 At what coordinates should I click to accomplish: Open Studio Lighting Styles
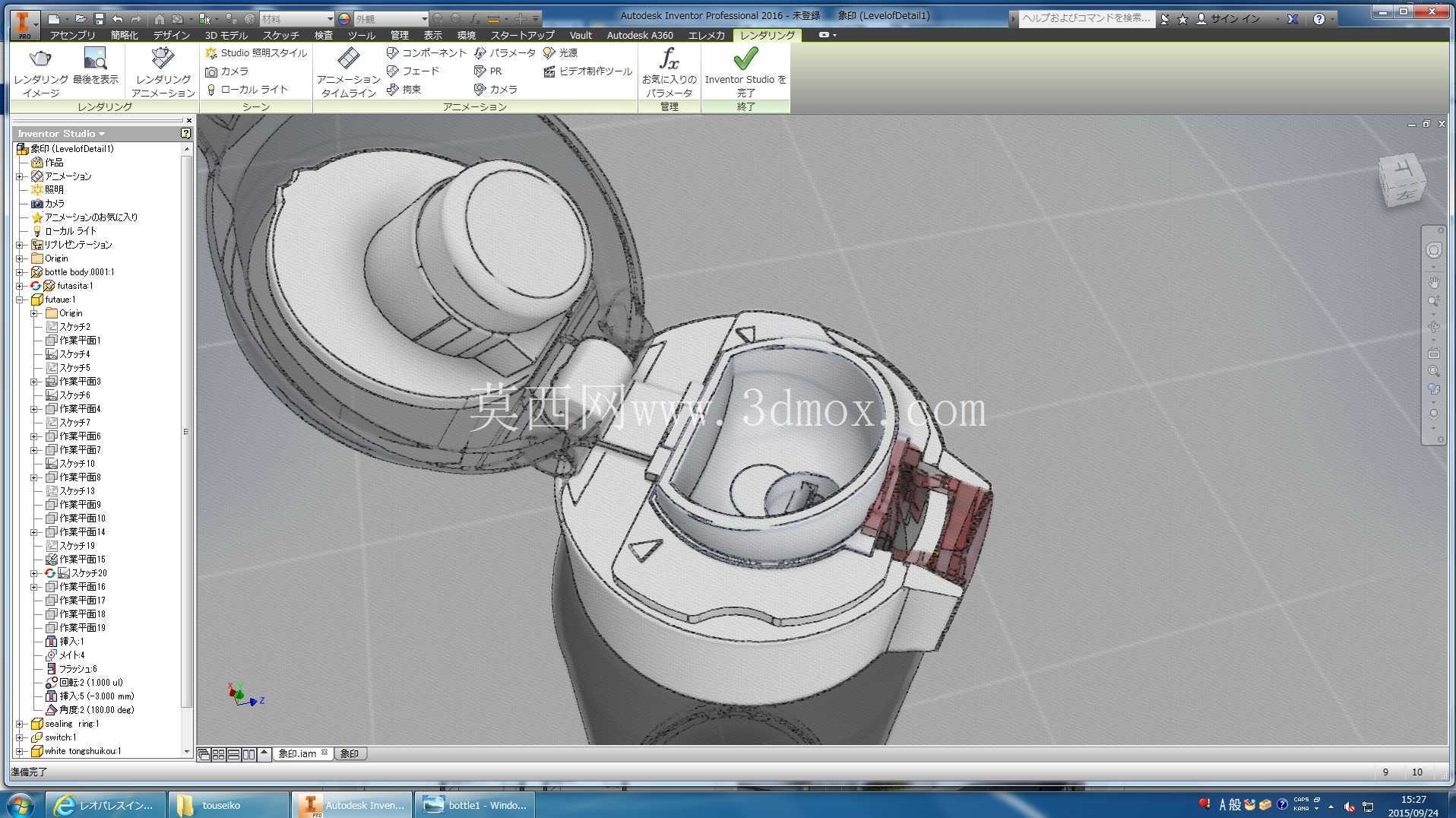click(x=256, y=53)
